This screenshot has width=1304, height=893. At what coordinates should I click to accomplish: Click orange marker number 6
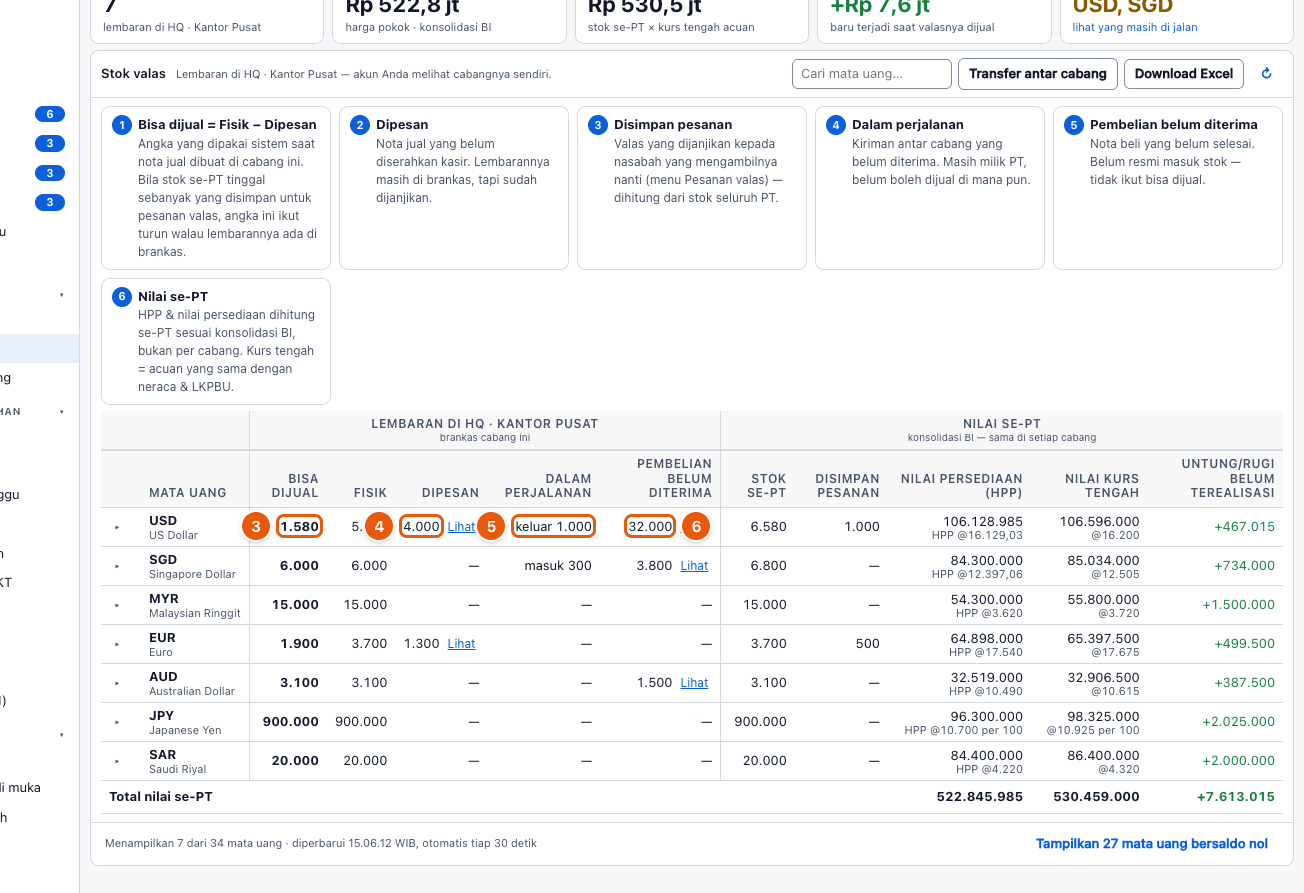coord(696,526)
